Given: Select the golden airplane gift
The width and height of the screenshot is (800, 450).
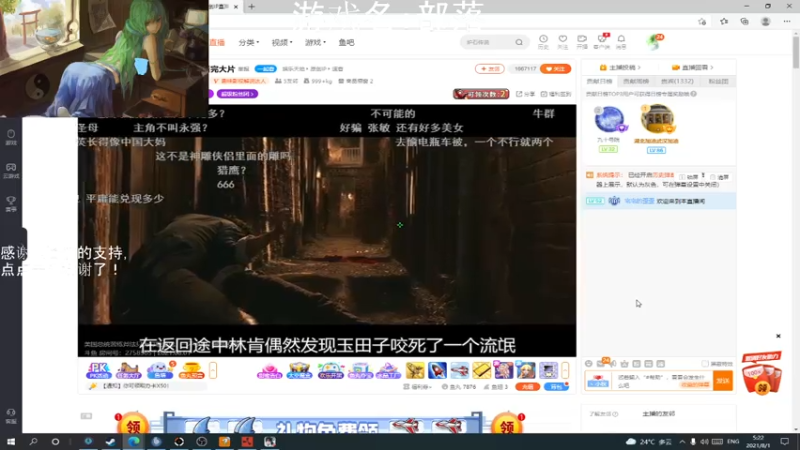Looking at the screenshot, I should 415,370.
